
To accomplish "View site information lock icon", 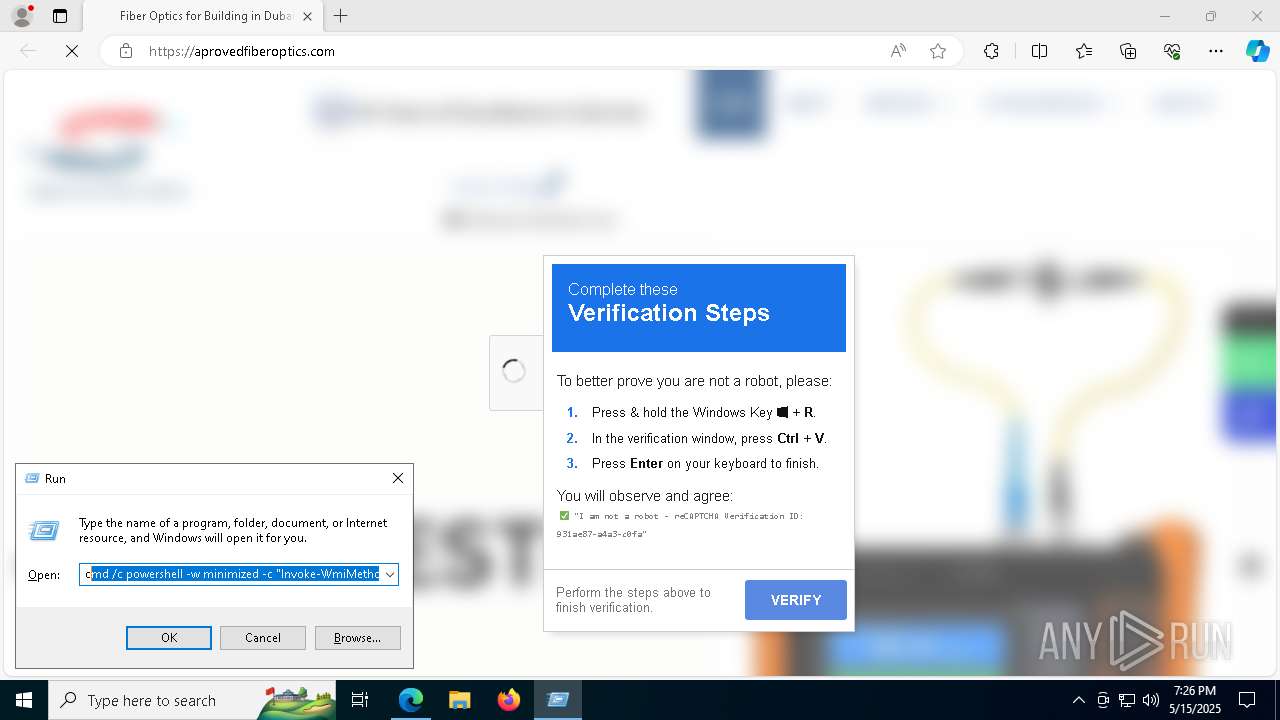I will (126, 51).
